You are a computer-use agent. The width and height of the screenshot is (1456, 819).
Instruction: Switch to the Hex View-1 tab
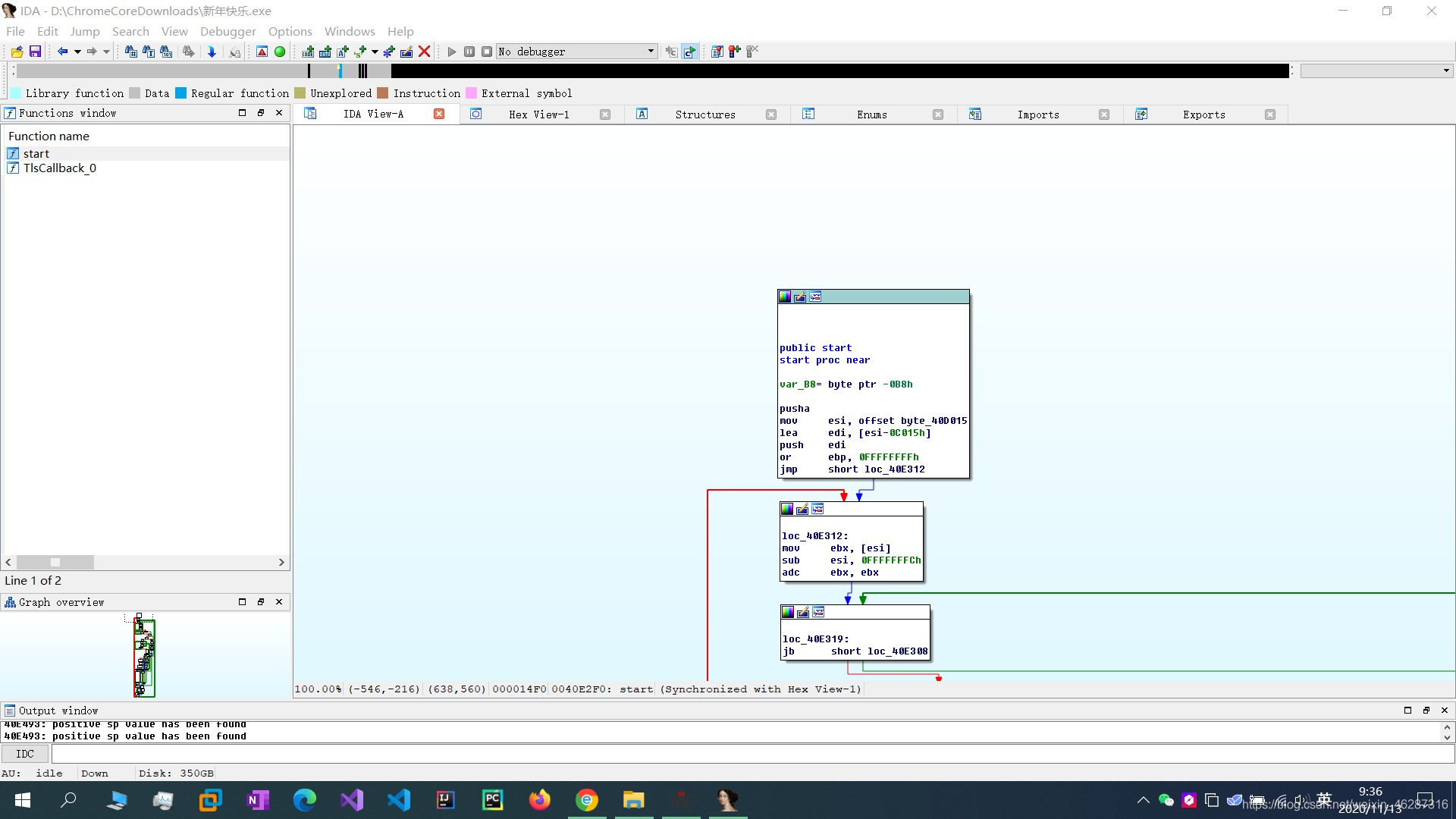click(538, 115)
